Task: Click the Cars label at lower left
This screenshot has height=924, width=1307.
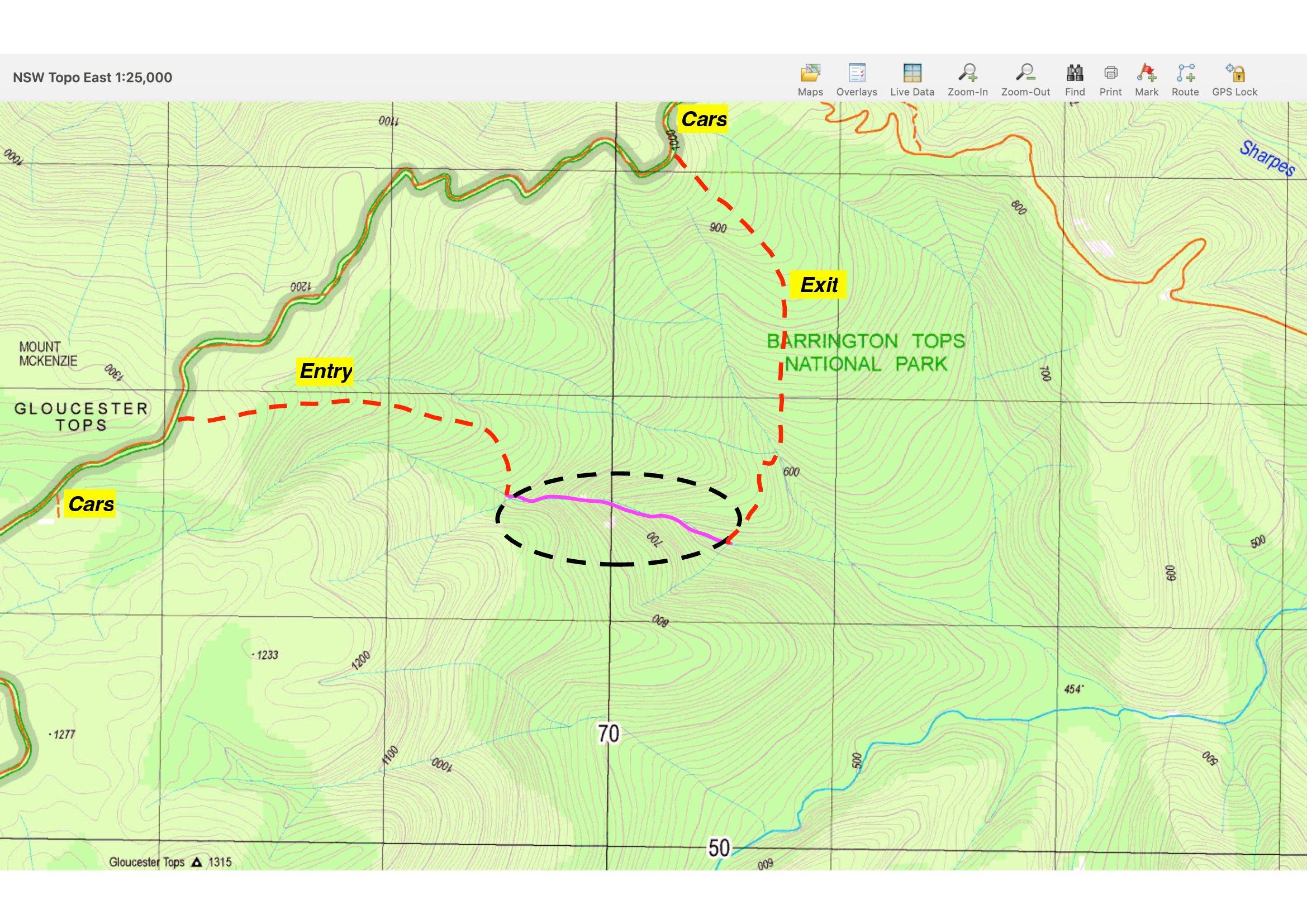Action: 91,504
